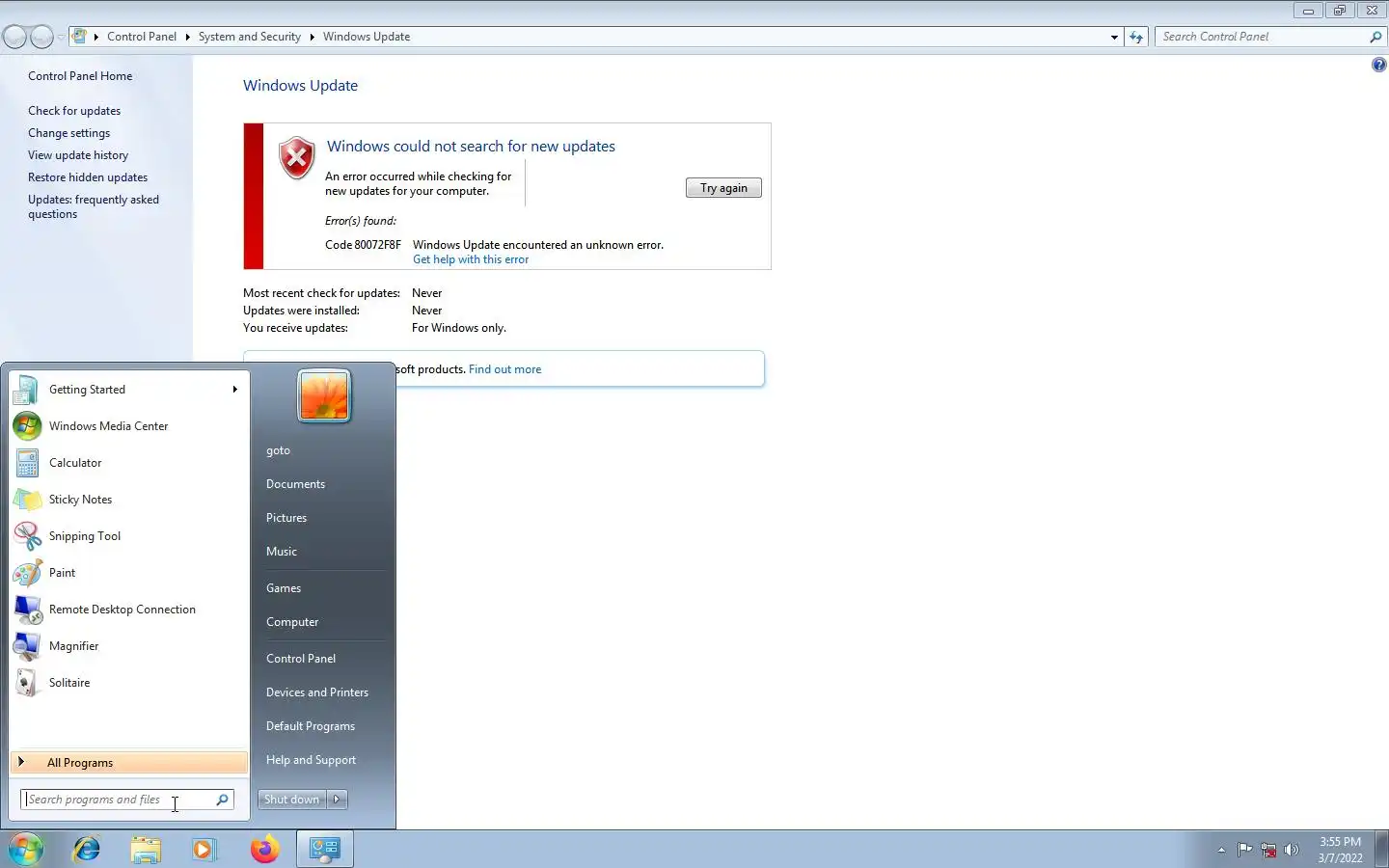1389x868 pixels.
Task: Click the Shut down button
Action: (292, 800)
